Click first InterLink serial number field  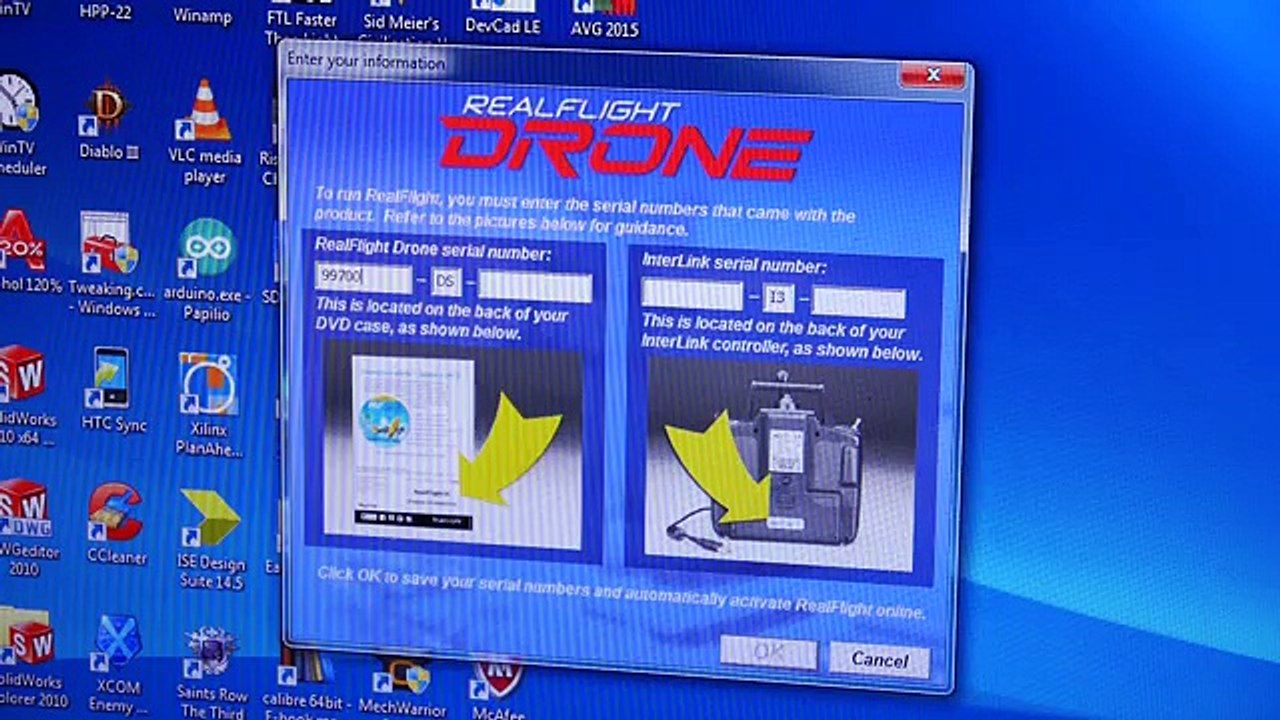(x=692, y=295)
